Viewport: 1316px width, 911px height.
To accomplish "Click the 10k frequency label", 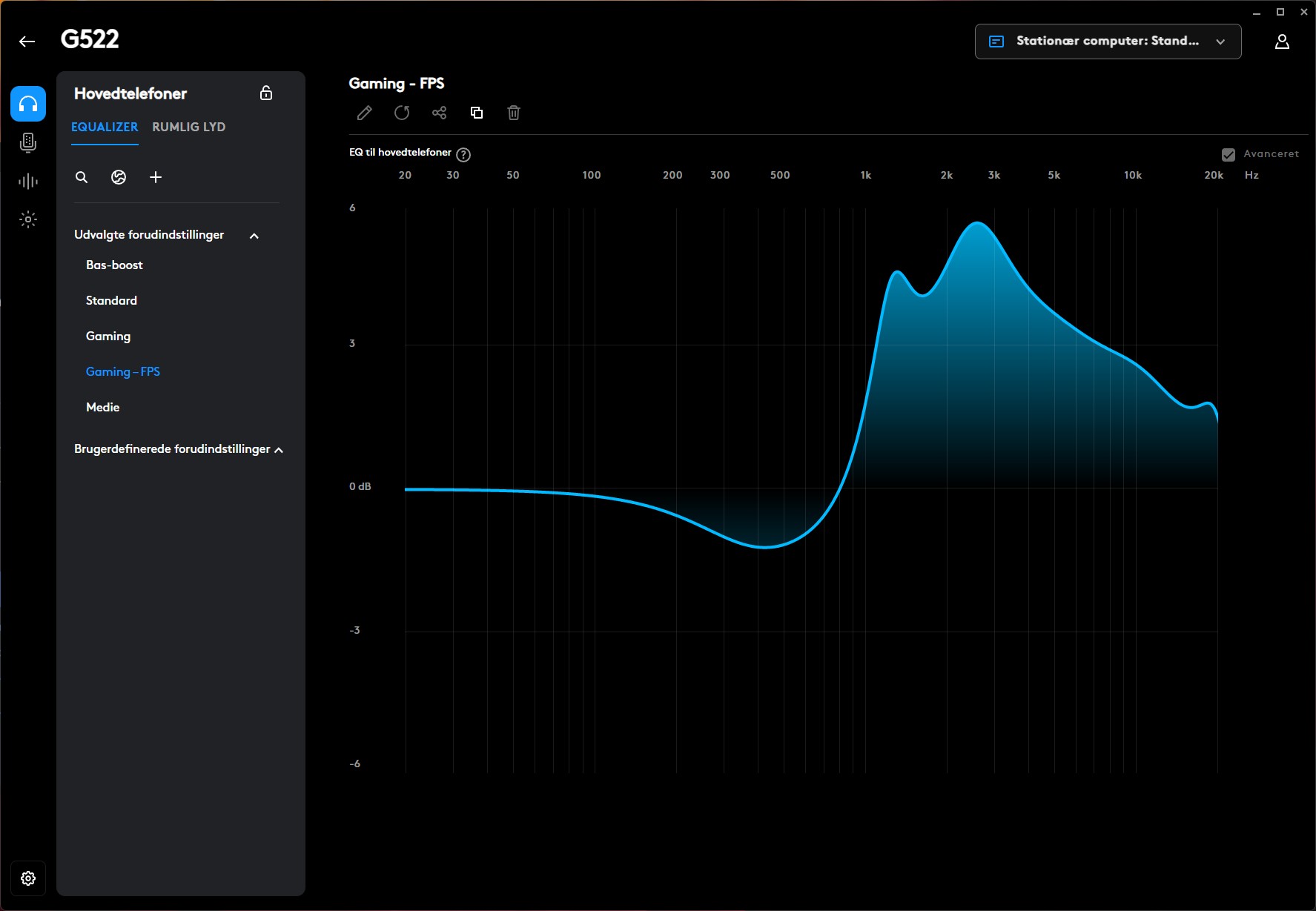I will (x=1133, y=175).
